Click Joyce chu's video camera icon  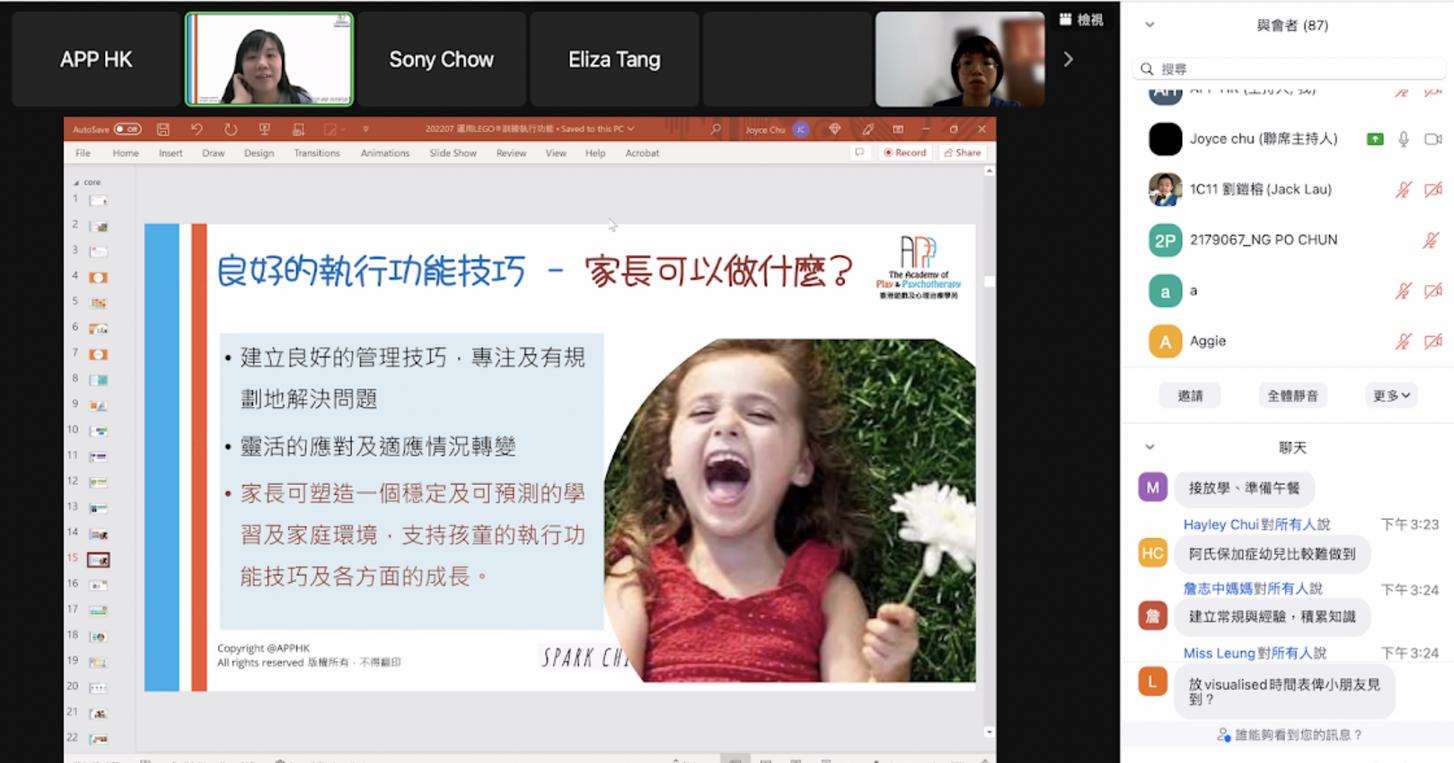tap(1433, 139)
